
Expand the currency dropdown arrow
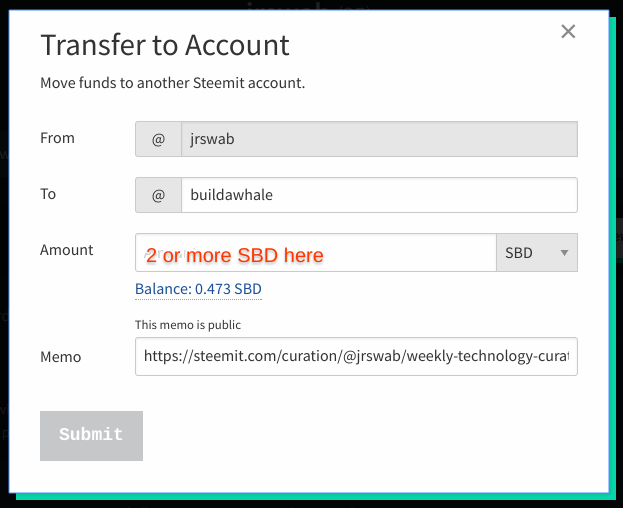564,253
